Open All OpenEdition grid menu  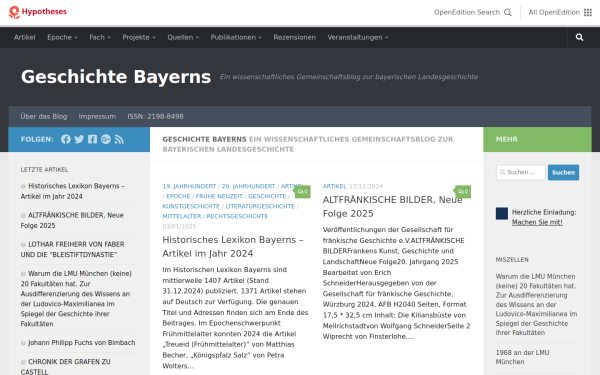pos(588,12)
